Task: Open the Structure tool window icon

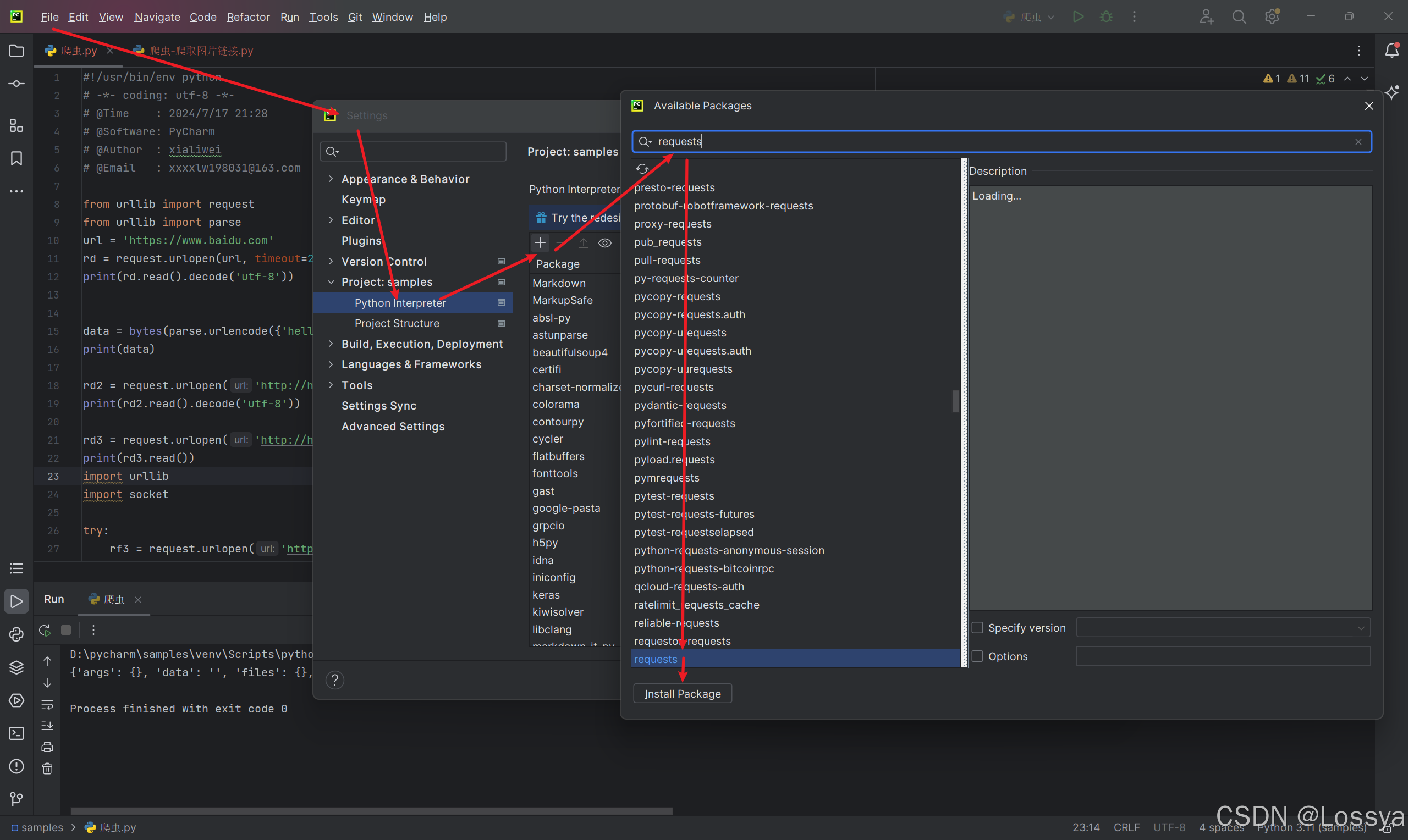Action: (16, 126)
